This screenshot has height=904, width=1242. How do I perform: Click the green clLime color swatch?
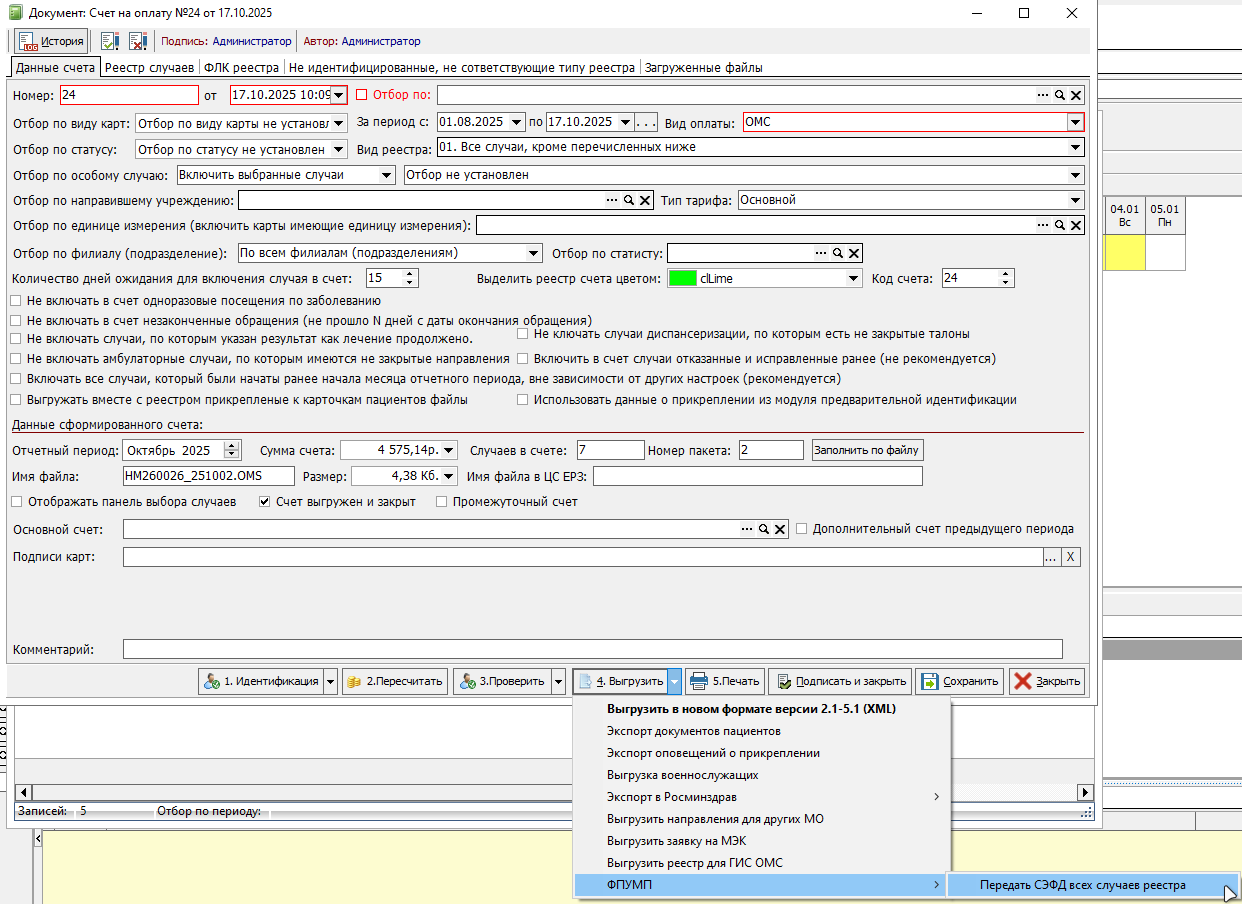click(682, 278)
